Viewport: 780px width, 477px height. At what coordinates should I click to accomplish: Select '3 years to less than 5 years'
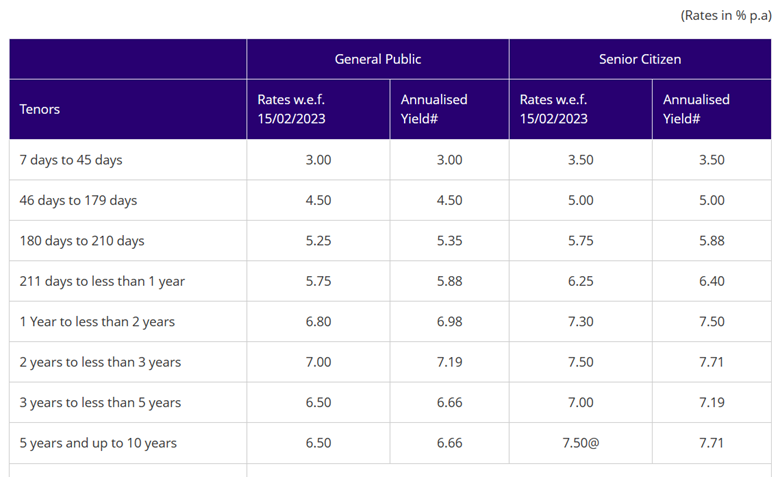click(x=100, y=402)
